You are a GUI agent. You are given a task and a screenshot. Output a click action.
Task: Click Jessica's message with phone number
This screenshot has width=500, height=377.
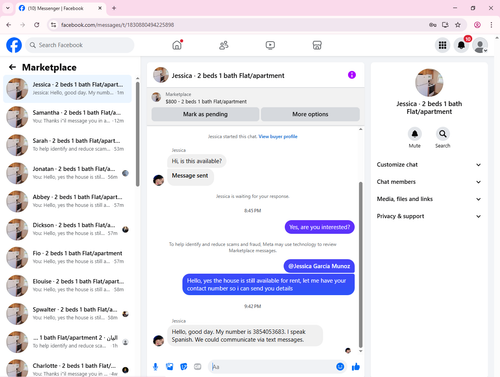[245, 336]
